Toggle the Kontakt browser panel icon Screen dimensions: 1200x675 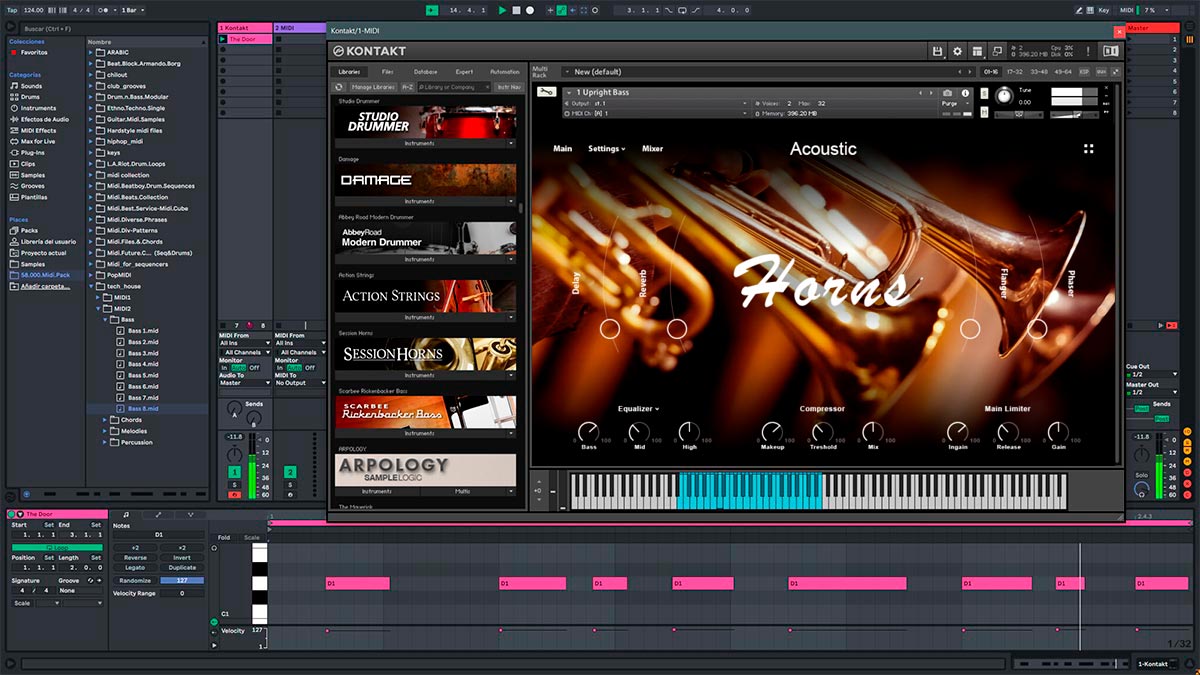tap(1110, 51)
